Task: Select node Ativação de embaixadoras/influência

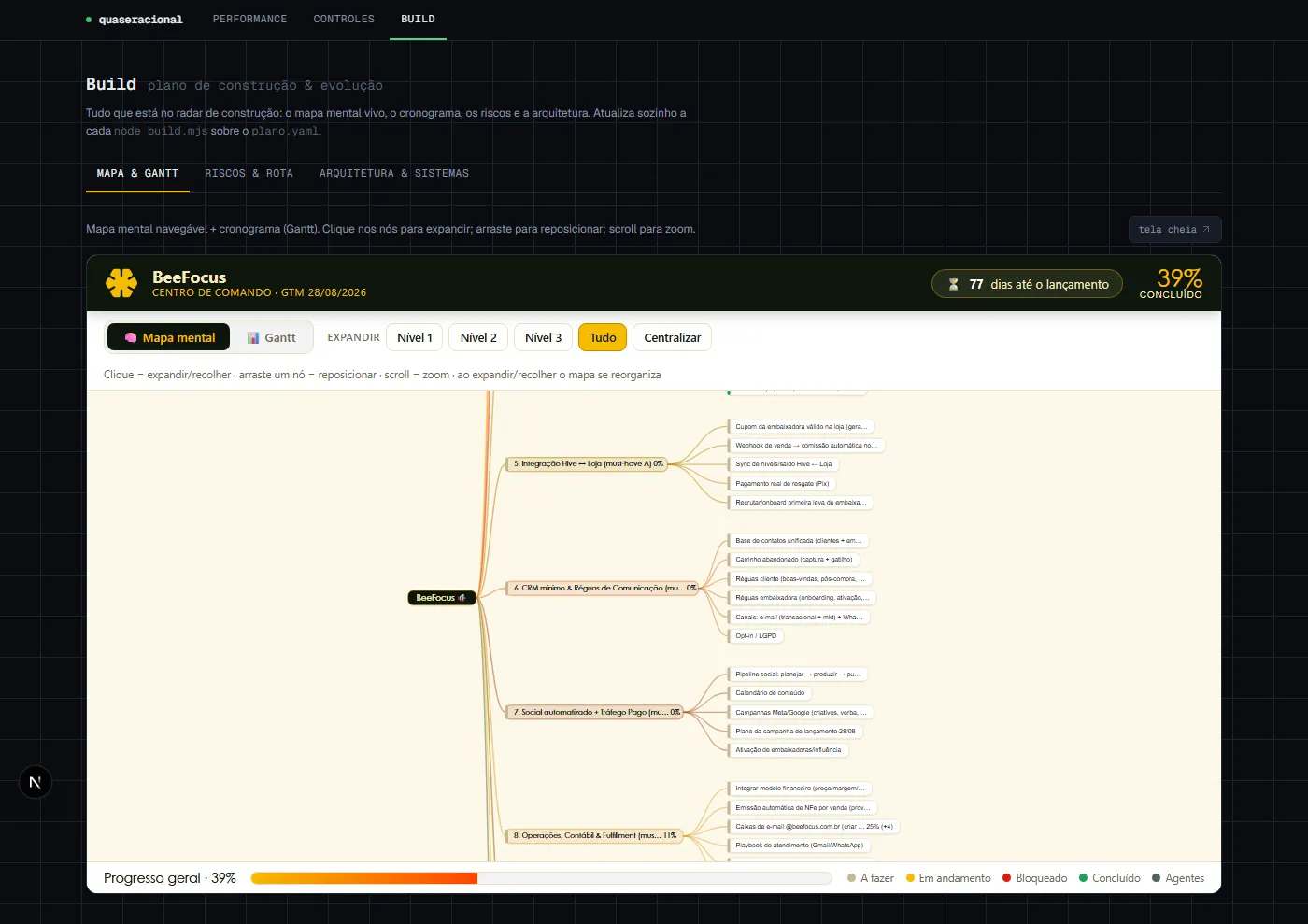Action: tap(788, 750)
